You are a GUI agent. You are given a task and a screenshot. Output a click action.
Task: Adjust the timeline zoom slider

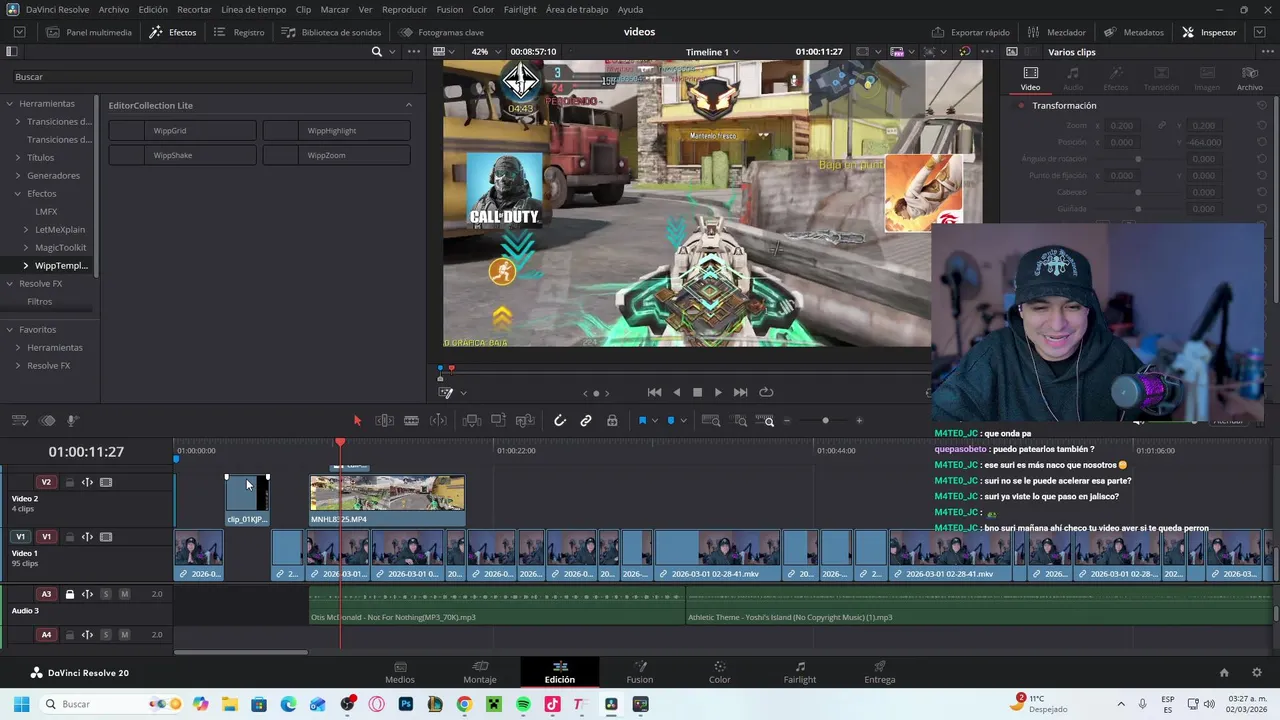(824, 421)
